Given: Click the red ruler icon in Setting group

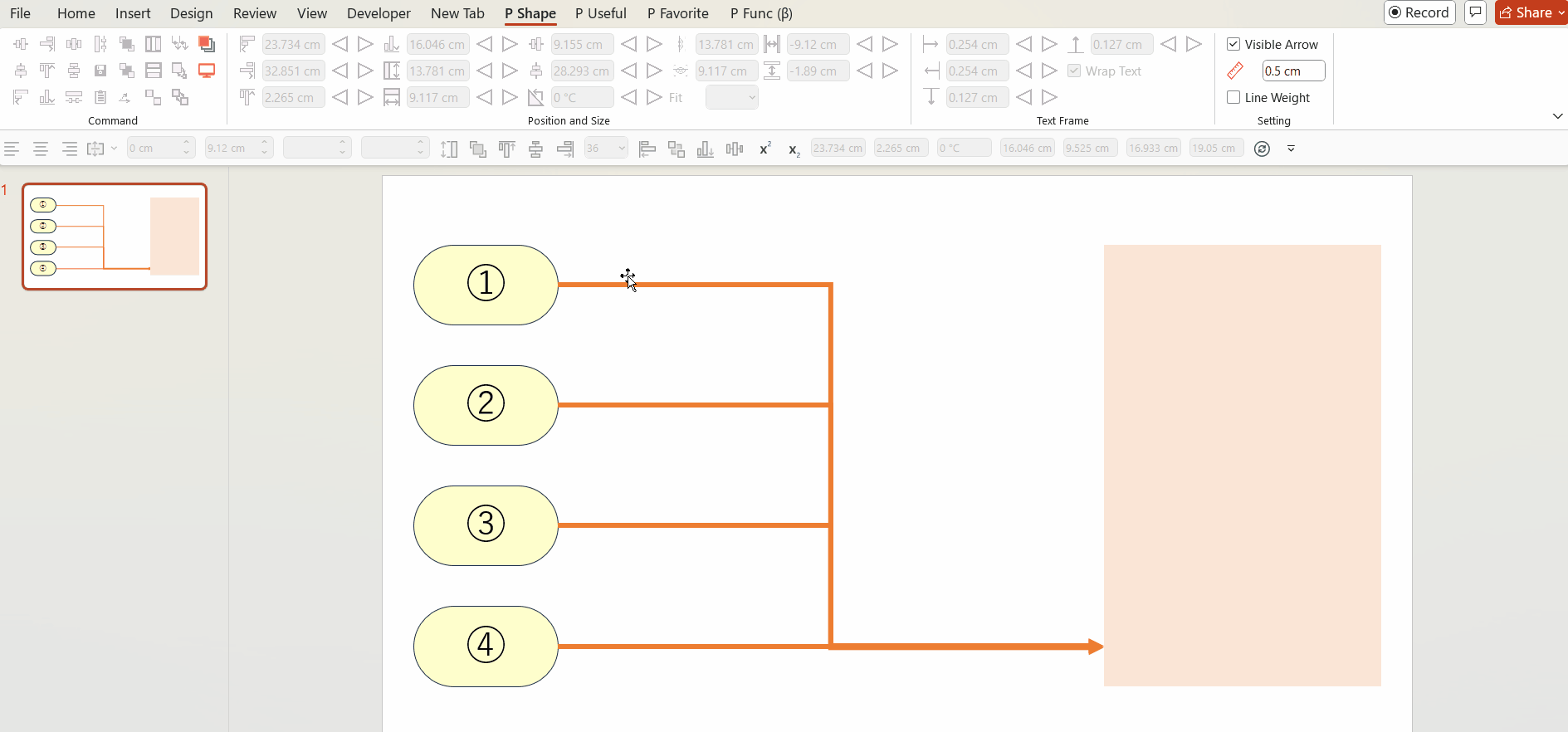Looking at the screenshot, I should [1235, 71].
